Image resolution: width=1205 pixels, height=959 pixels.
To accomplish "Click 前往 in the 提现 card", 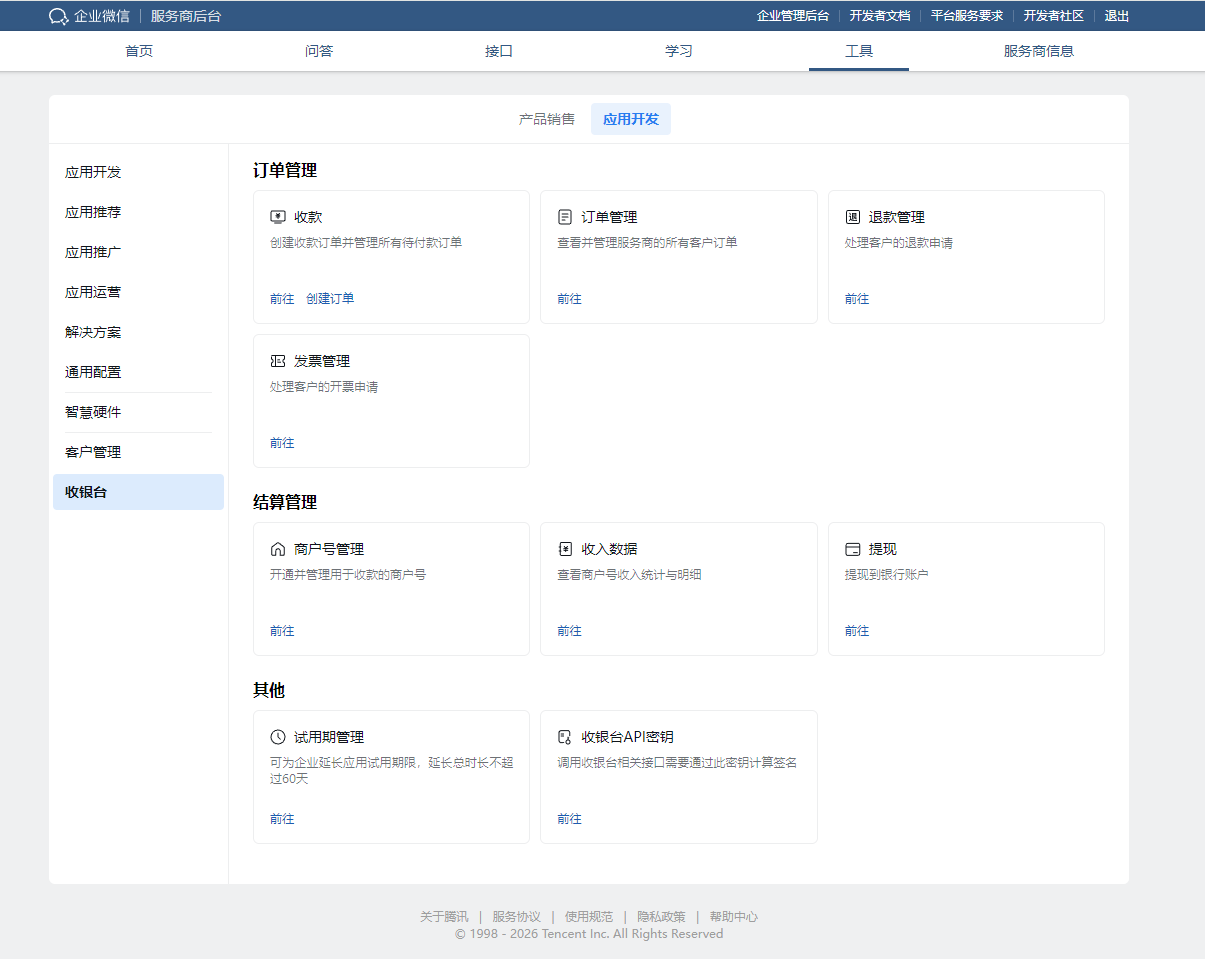I will (857, 631).
